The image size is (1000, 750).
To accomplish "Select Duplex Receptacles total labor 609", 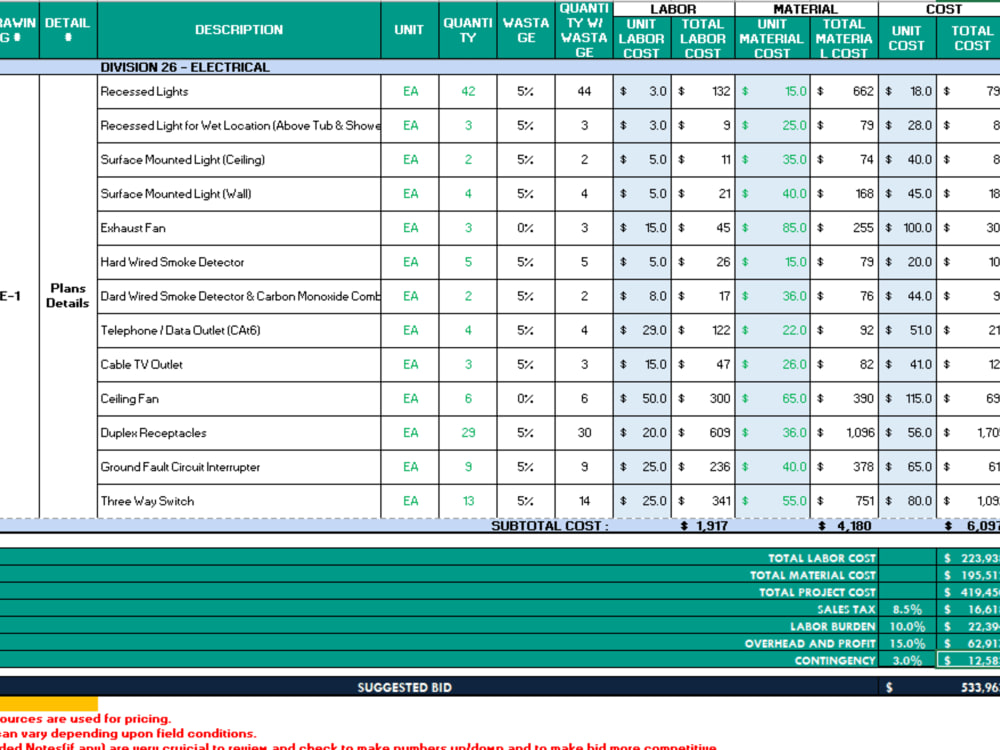I will click(x=703, y=432).
